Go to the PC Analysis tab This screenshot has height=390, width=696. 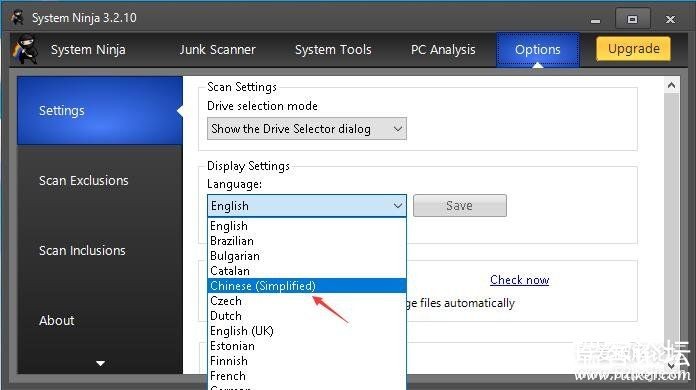[443, 50]
